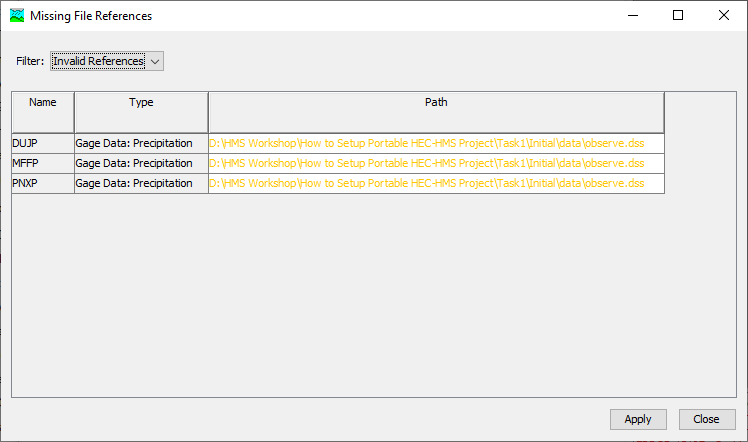748x442 pixels.
Task: Click the Close button
Action: coord(706,419)
